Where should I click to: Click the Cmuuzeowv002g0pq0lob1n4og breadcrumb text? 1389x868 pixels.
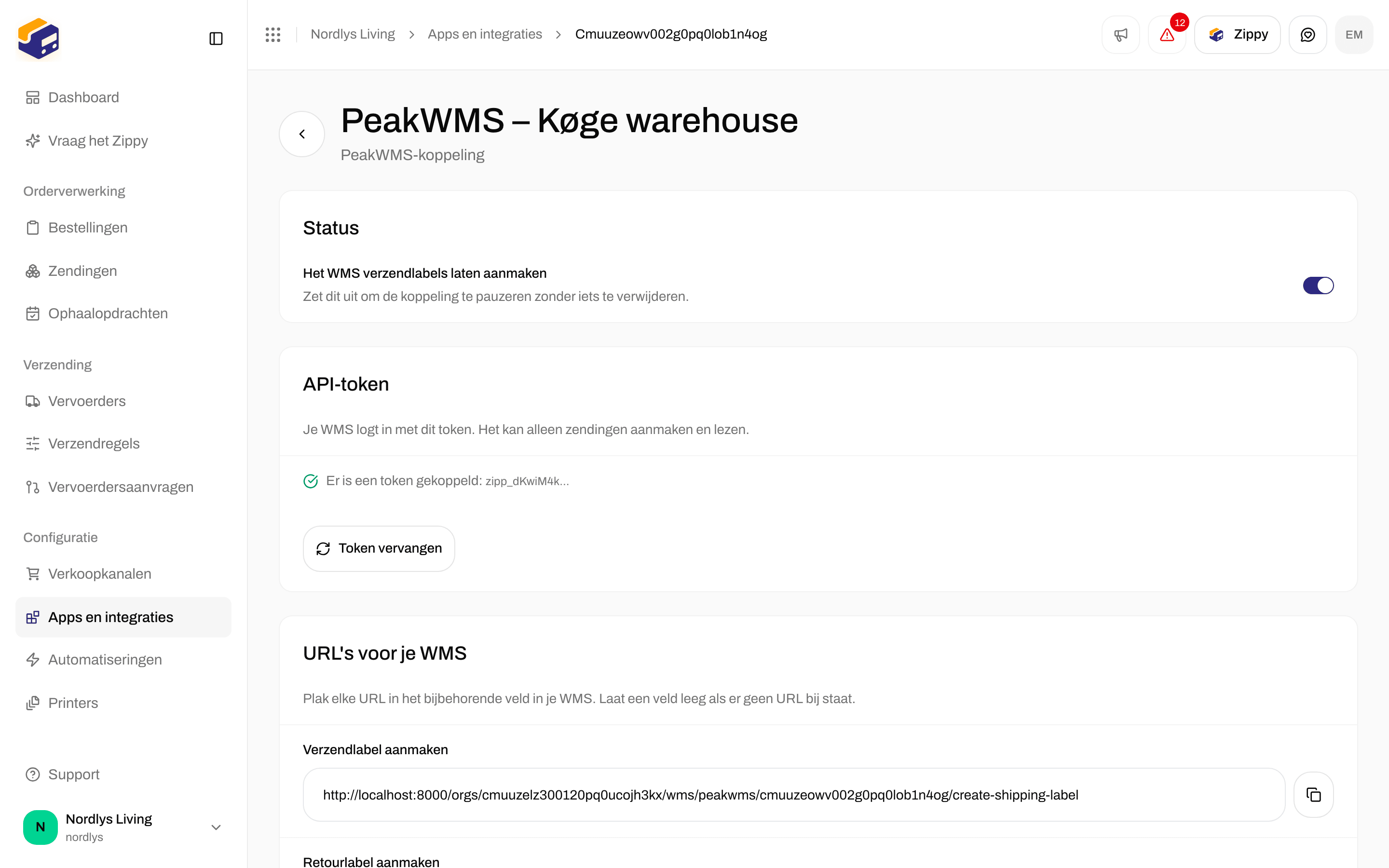671,34
